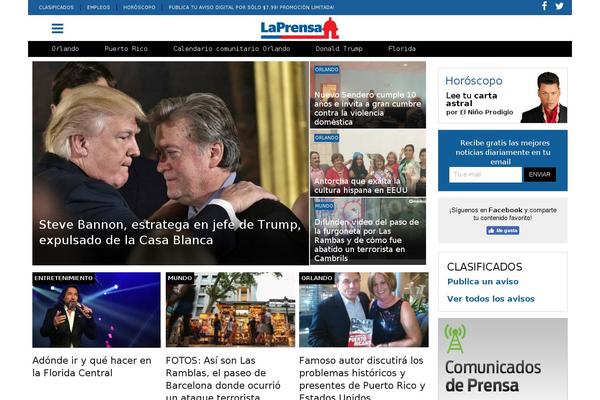The width and height of the screenshot is (600, 400).
Task: Click the Orlando tag on Nuevo Sendero story
Action: pos(326,69)
